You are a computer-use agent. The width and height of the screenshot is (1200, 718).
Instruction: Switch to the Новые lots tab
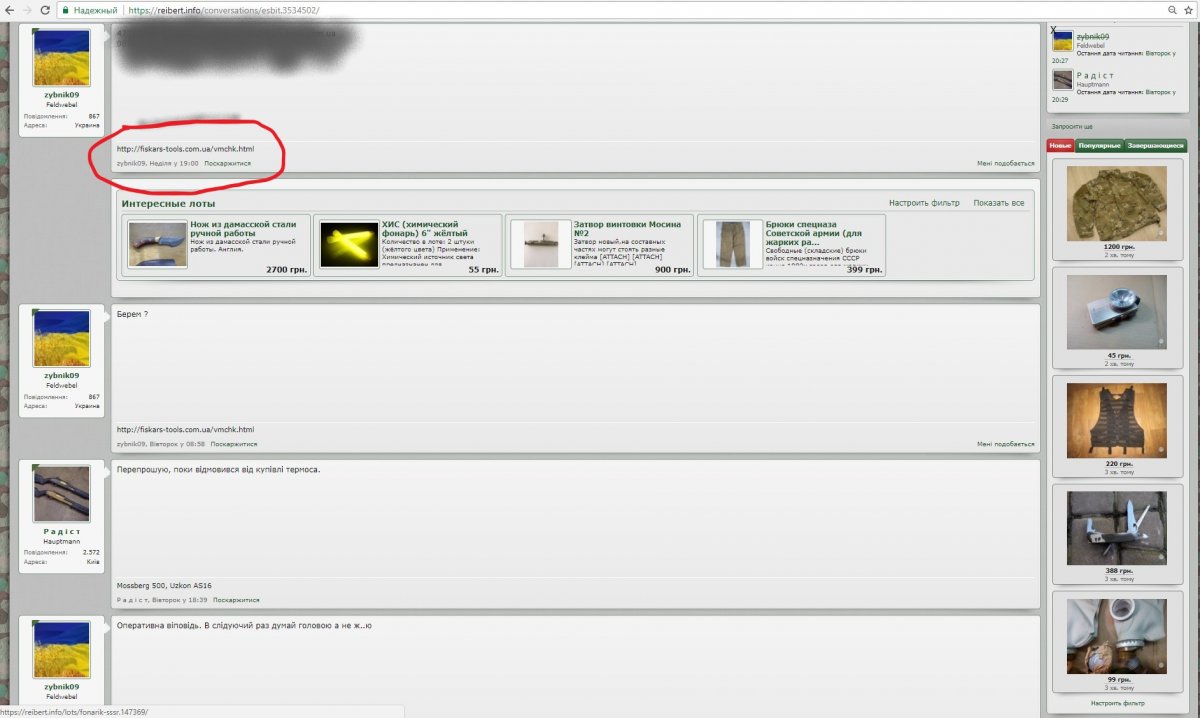[1060, 146]
